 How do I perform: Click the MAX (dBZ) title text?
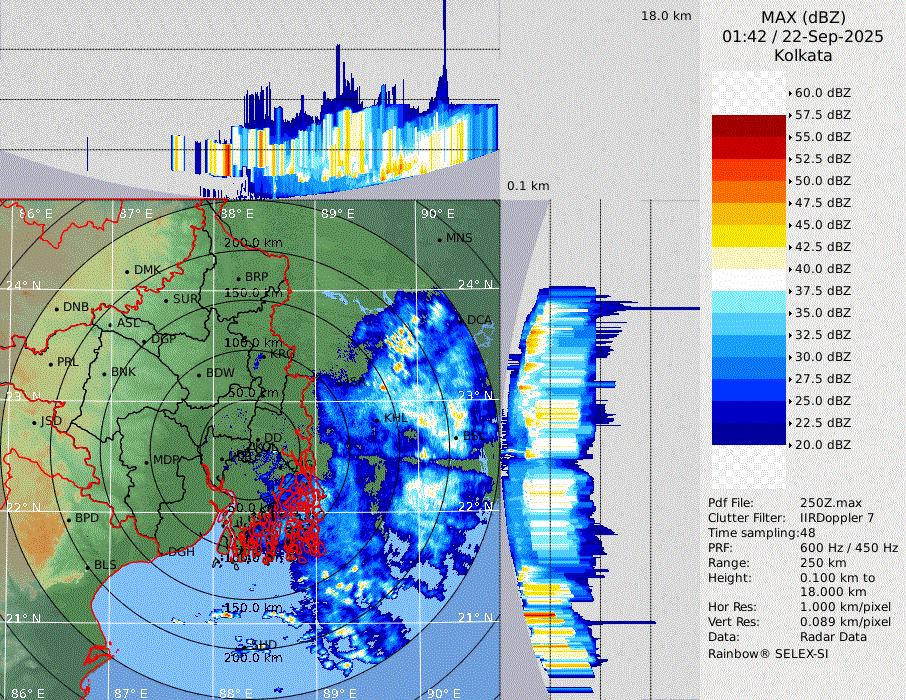(x=803, y=17)
